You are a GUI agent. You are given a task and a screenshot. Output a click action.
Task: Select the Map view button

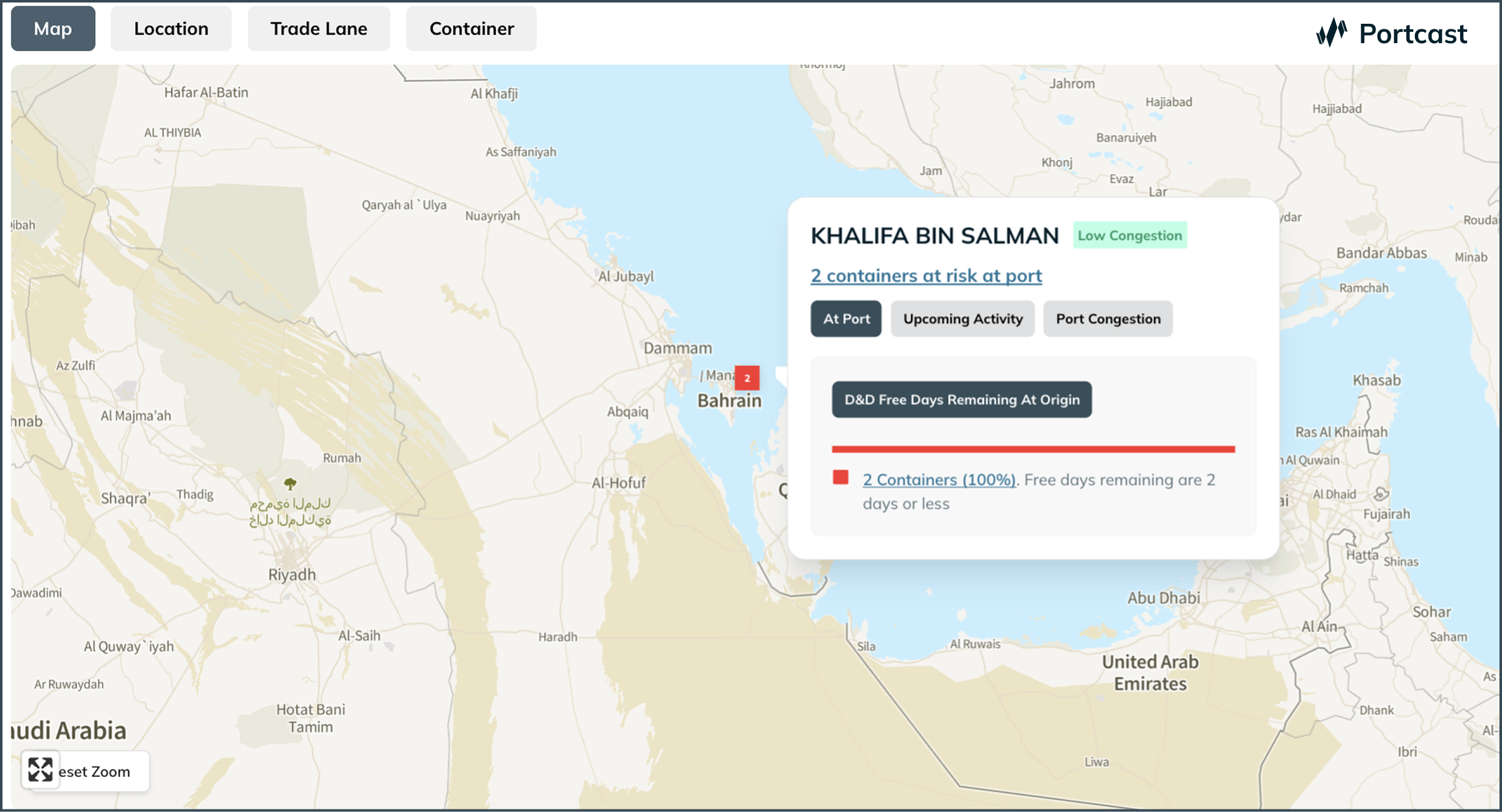pos(53,28)
